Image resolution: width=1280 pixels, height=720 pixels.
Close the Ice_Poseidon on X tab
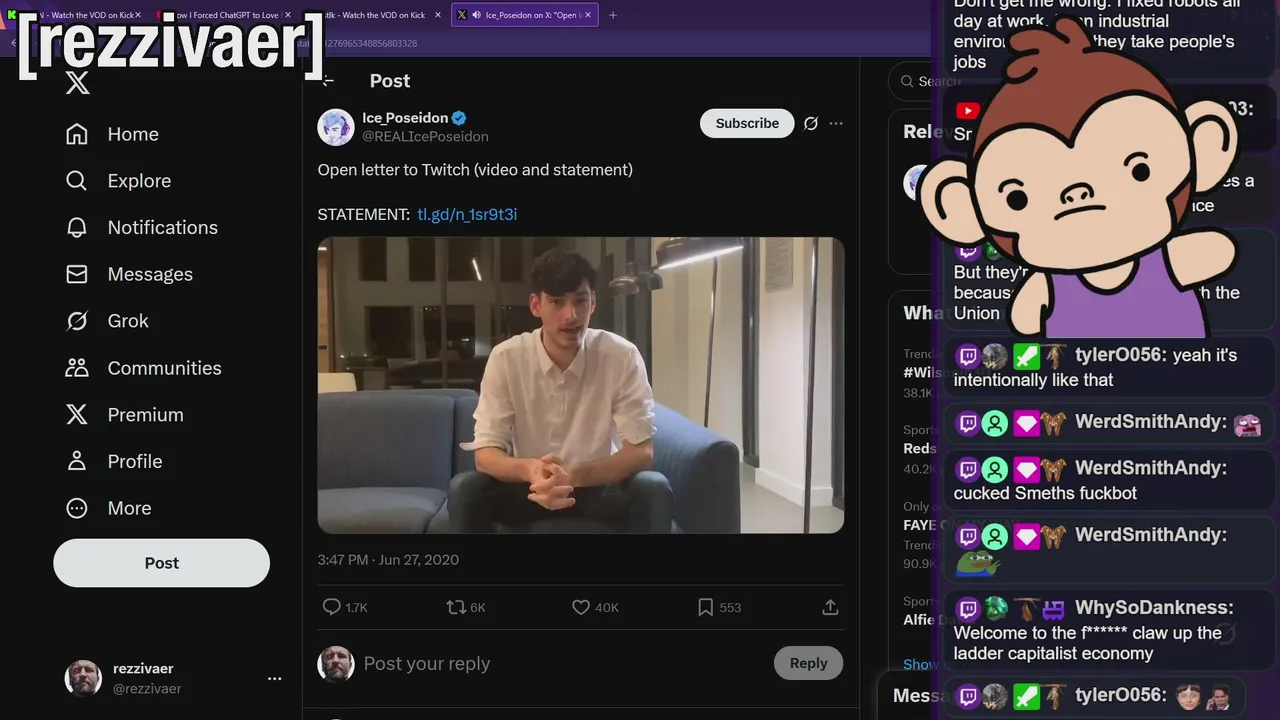click(x=588, y=15)
